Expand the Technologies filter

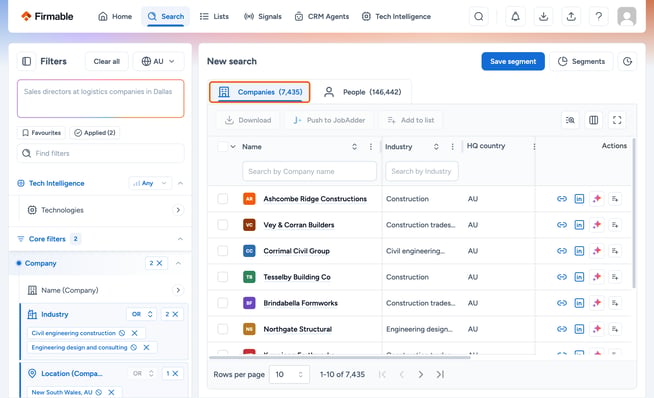pyautogui.click(x=178, y=210)
